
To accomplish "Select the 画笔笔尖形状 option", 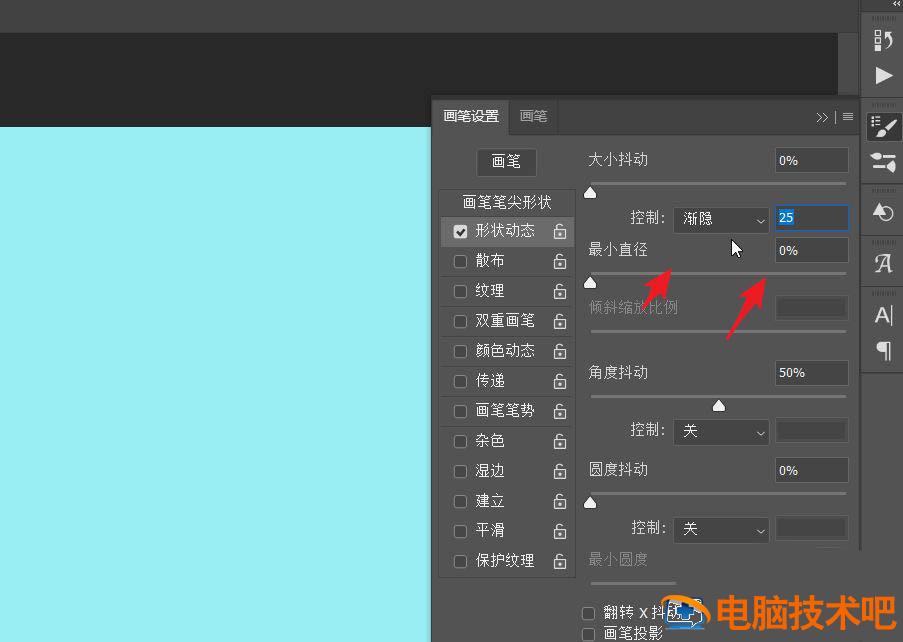I will pyautogui.click(x=507, y=202).
